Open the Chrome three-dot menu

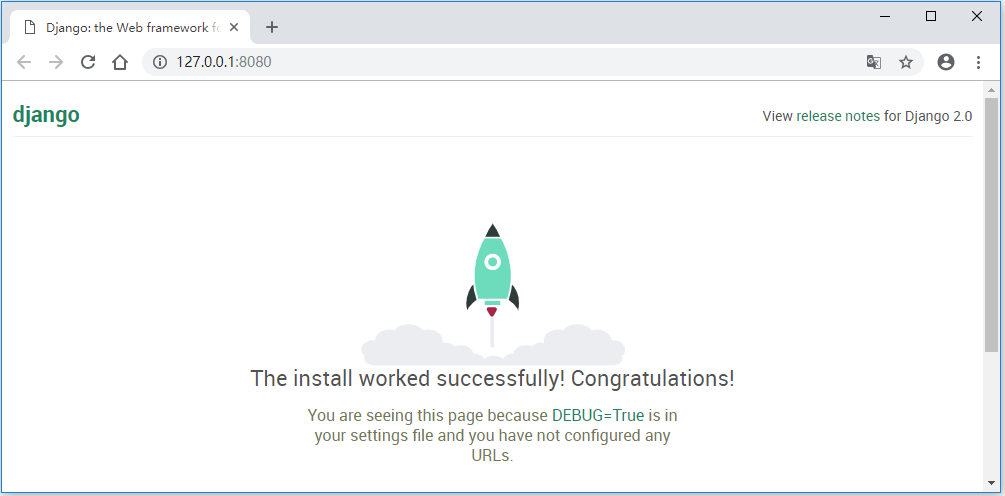coord(978,62)
